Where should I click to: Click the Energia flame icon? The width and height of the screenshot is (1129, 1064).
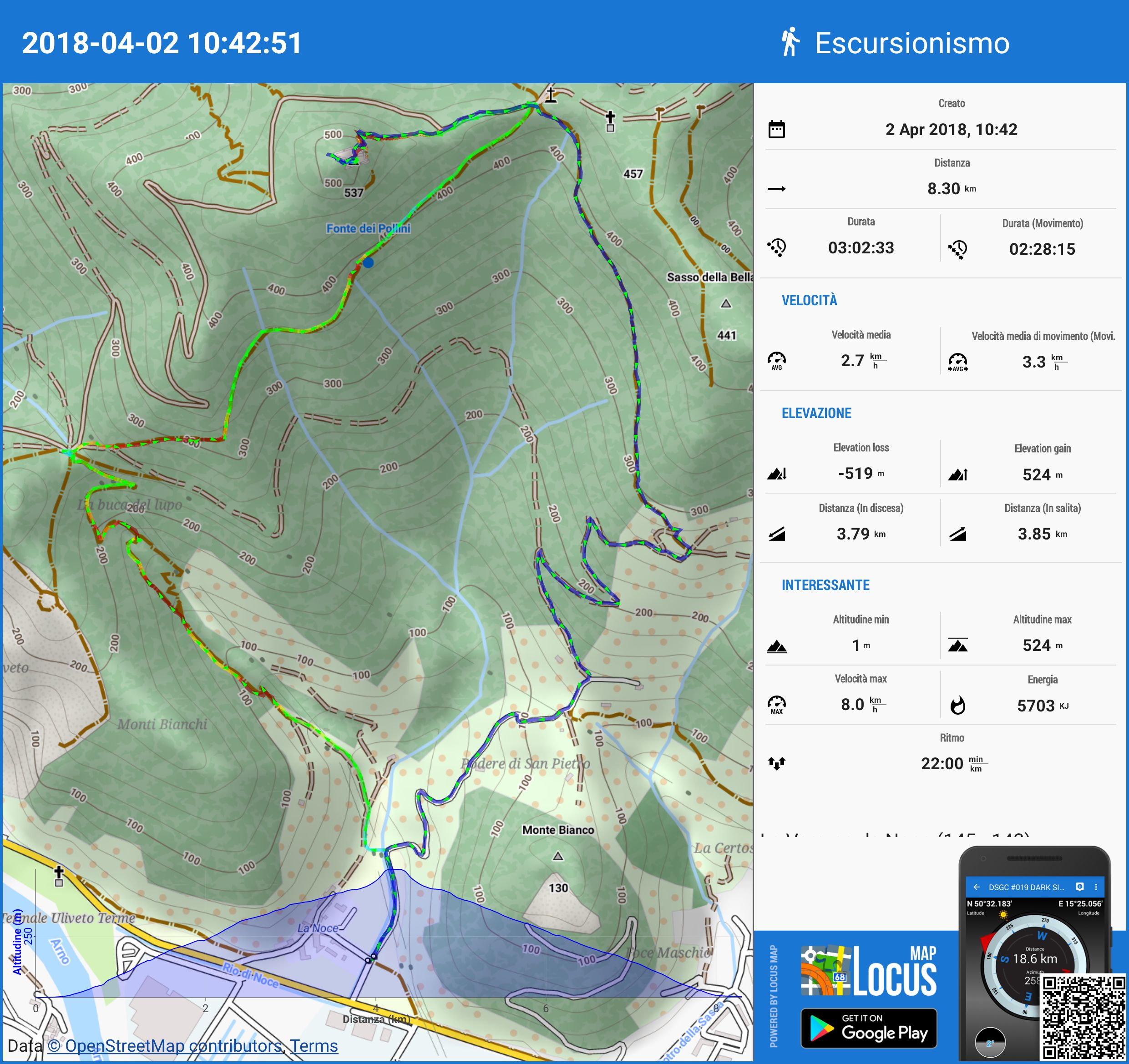click(957, 705)
